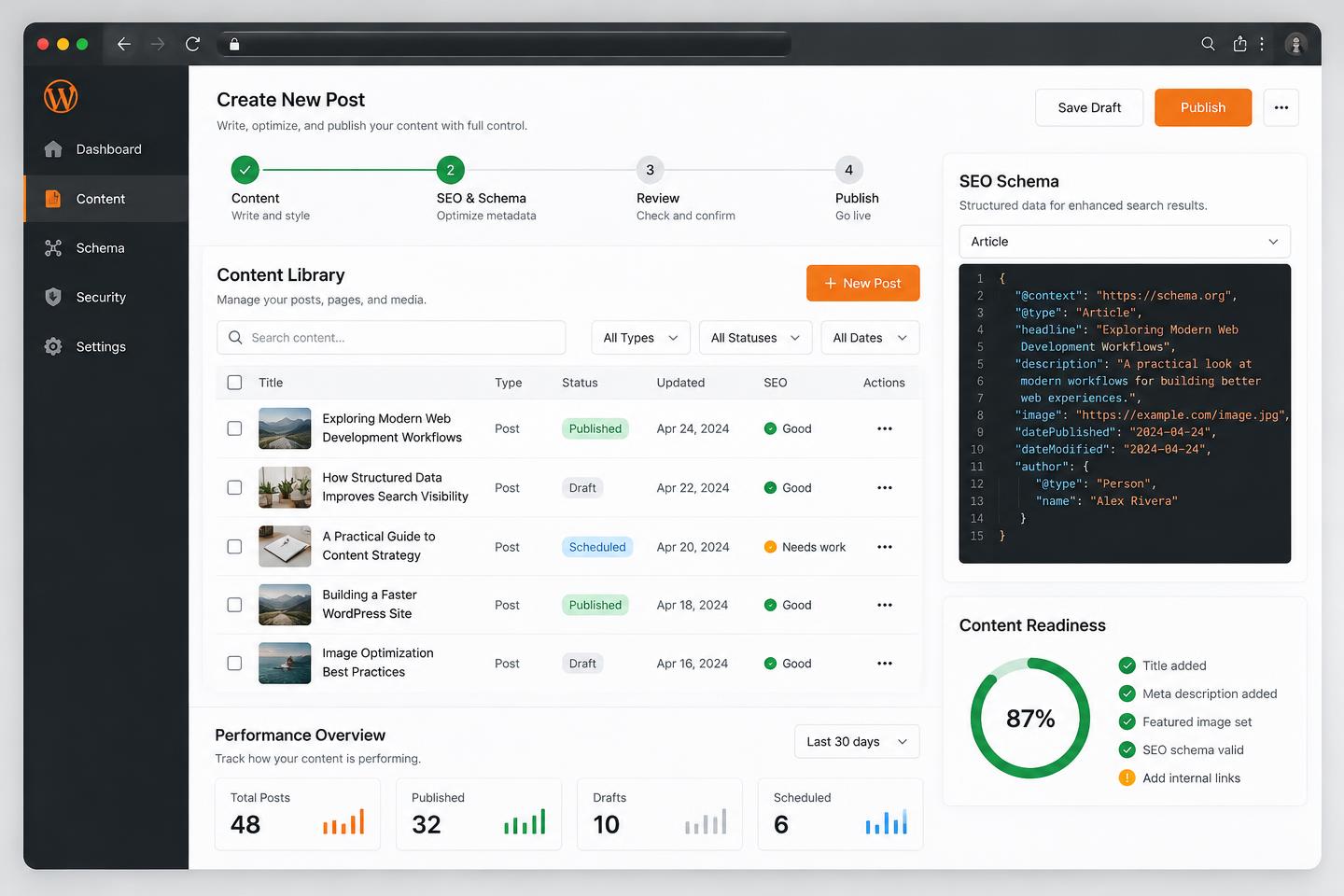Click the Search content input field

click(x=391, y=338)
